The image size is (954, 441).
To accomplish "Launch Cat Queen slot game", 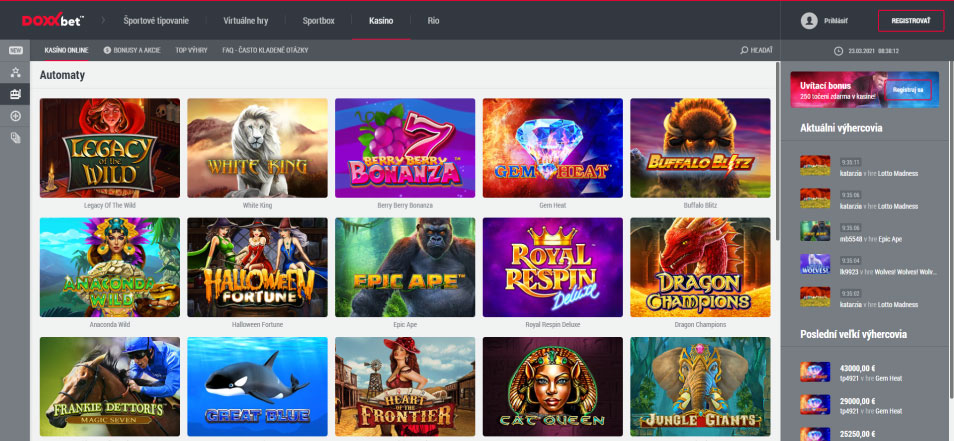I will [552, 386].
